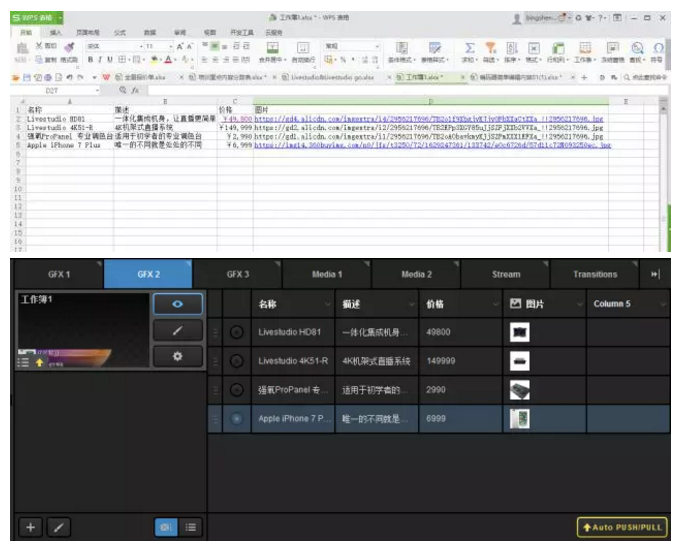The width and height of the screenshot is (681, 548).
Task: Toggle italic formatting in WPS
Action: click(x=100, y=59)
